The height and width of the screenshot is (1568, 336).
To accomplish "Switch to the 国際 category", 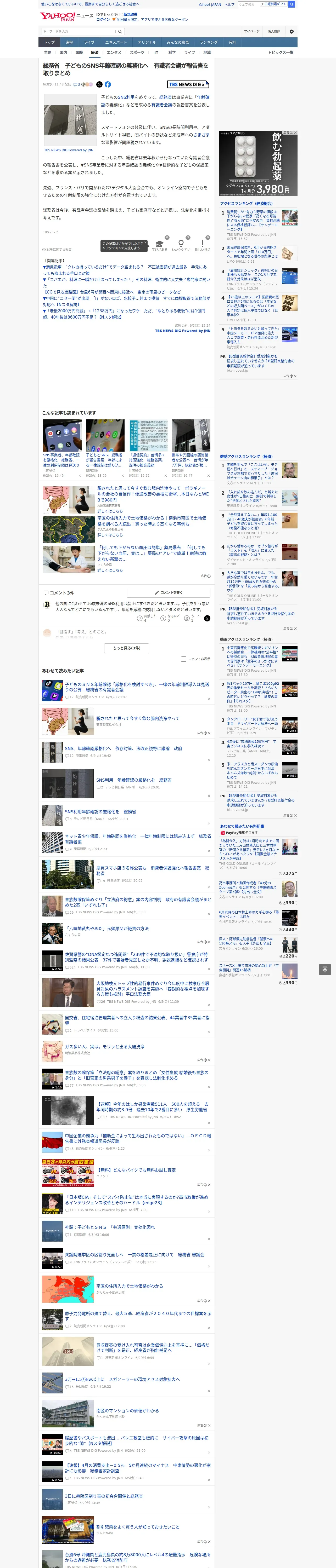I will [79, 52].
